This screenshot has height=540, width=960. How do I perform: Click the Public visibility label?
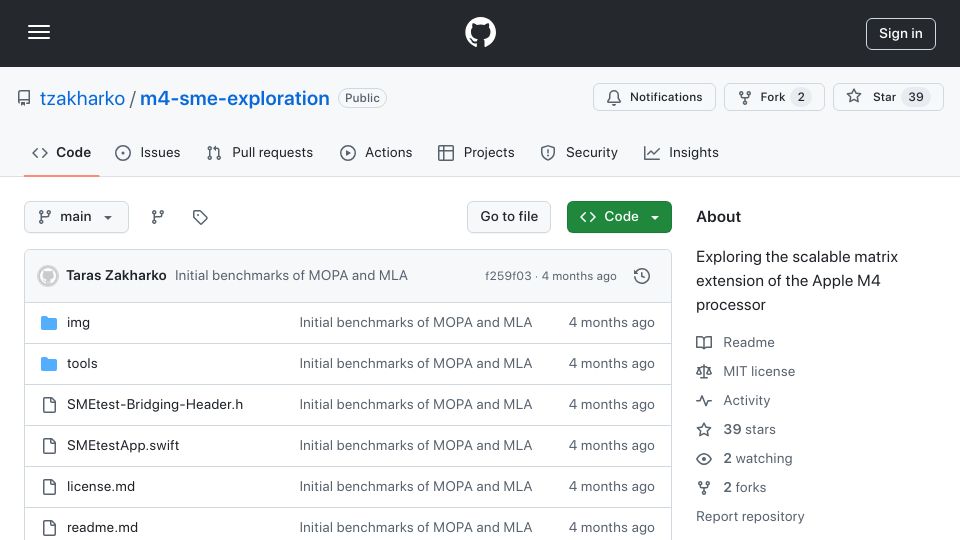(362, 98)
